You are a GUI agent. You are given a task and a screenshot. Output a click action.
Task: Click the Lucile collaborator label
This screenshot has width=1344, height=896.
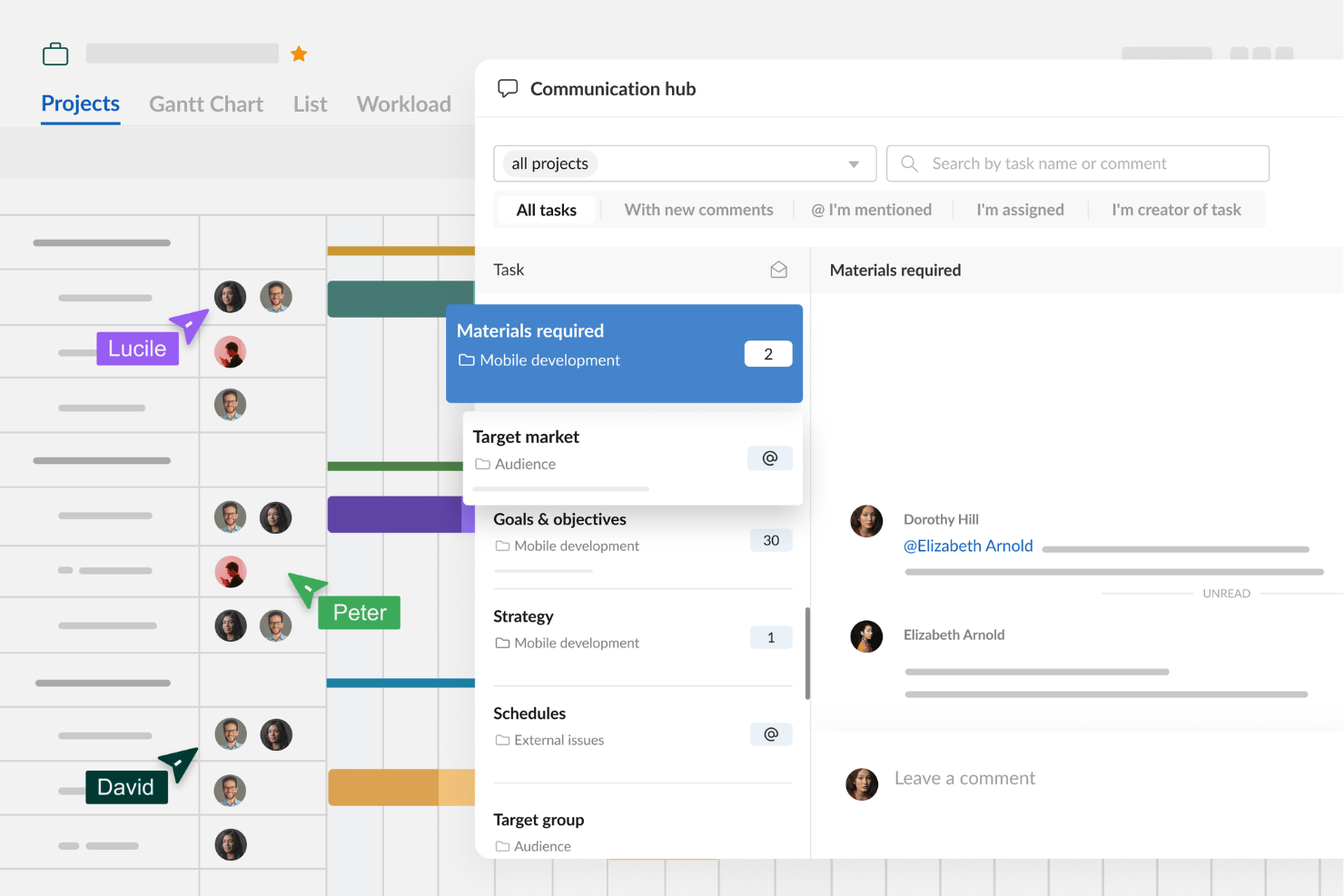(137, 349)
